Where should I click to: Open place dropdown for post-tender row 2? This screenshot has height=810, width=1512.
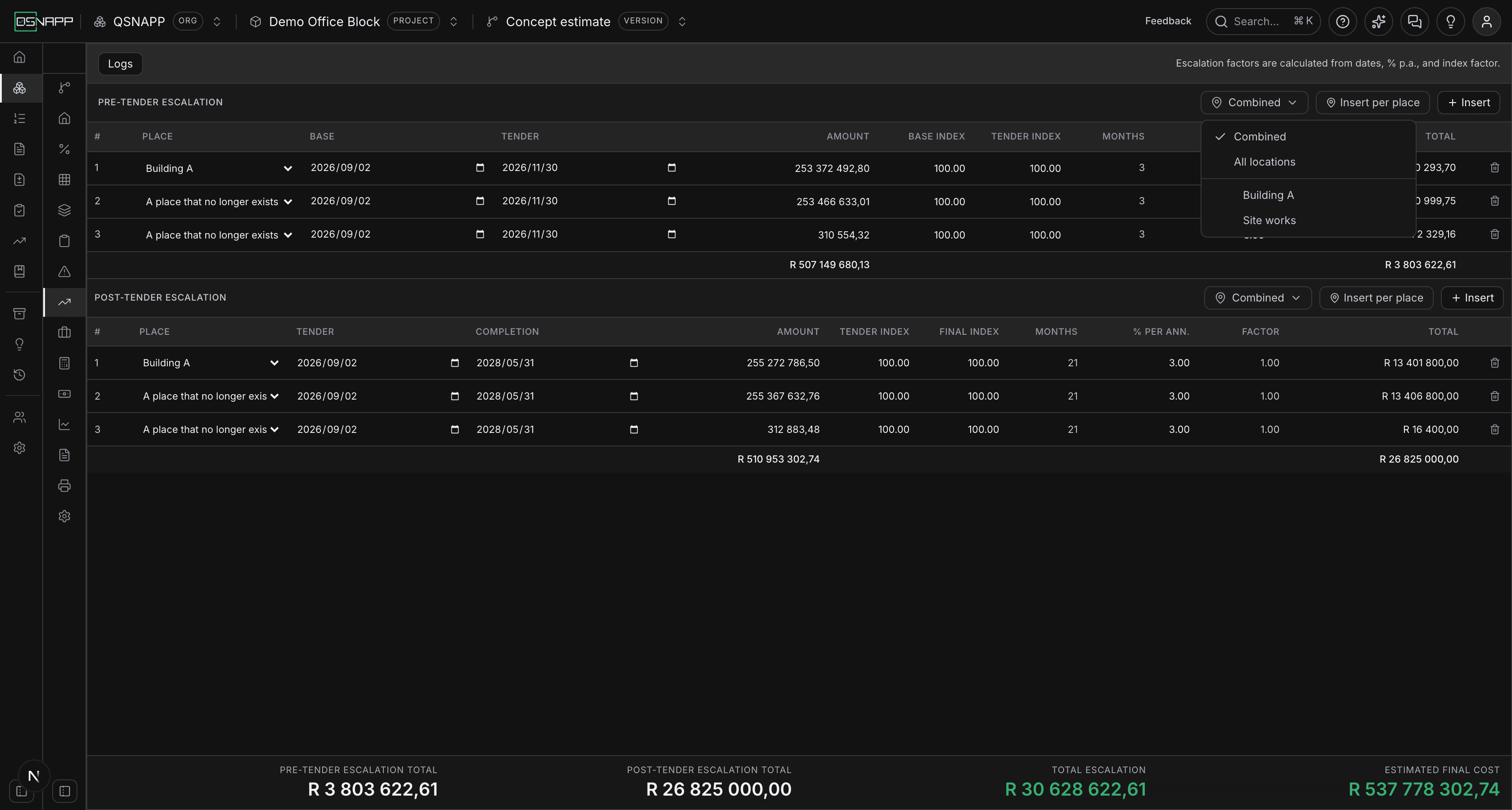(x=210, y=396)
